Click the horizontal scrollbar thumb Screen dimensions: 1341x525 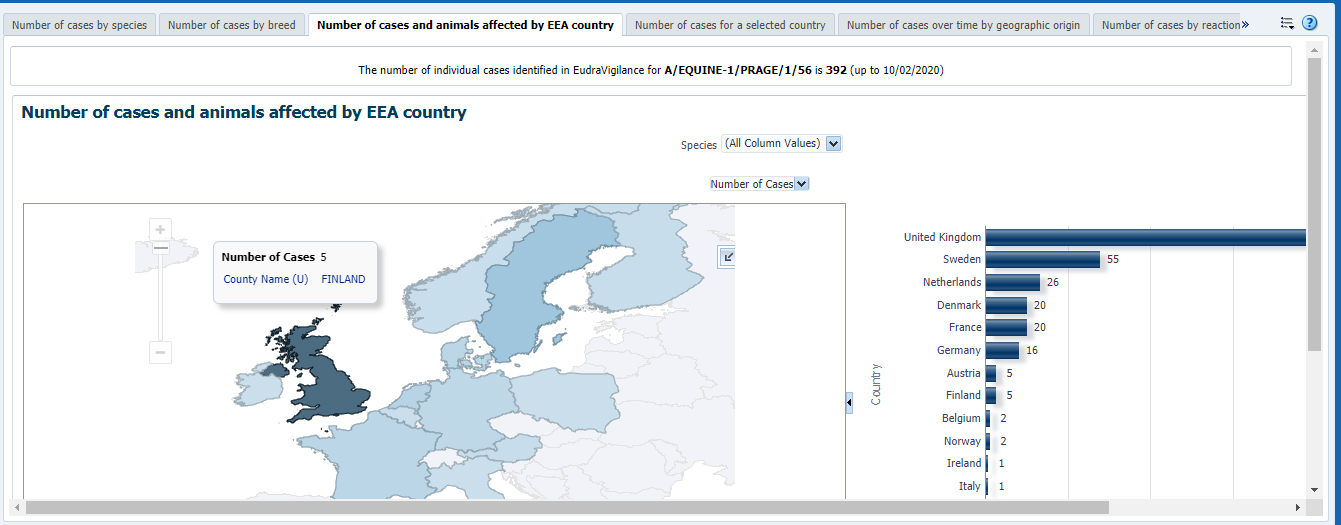point(567,507)
